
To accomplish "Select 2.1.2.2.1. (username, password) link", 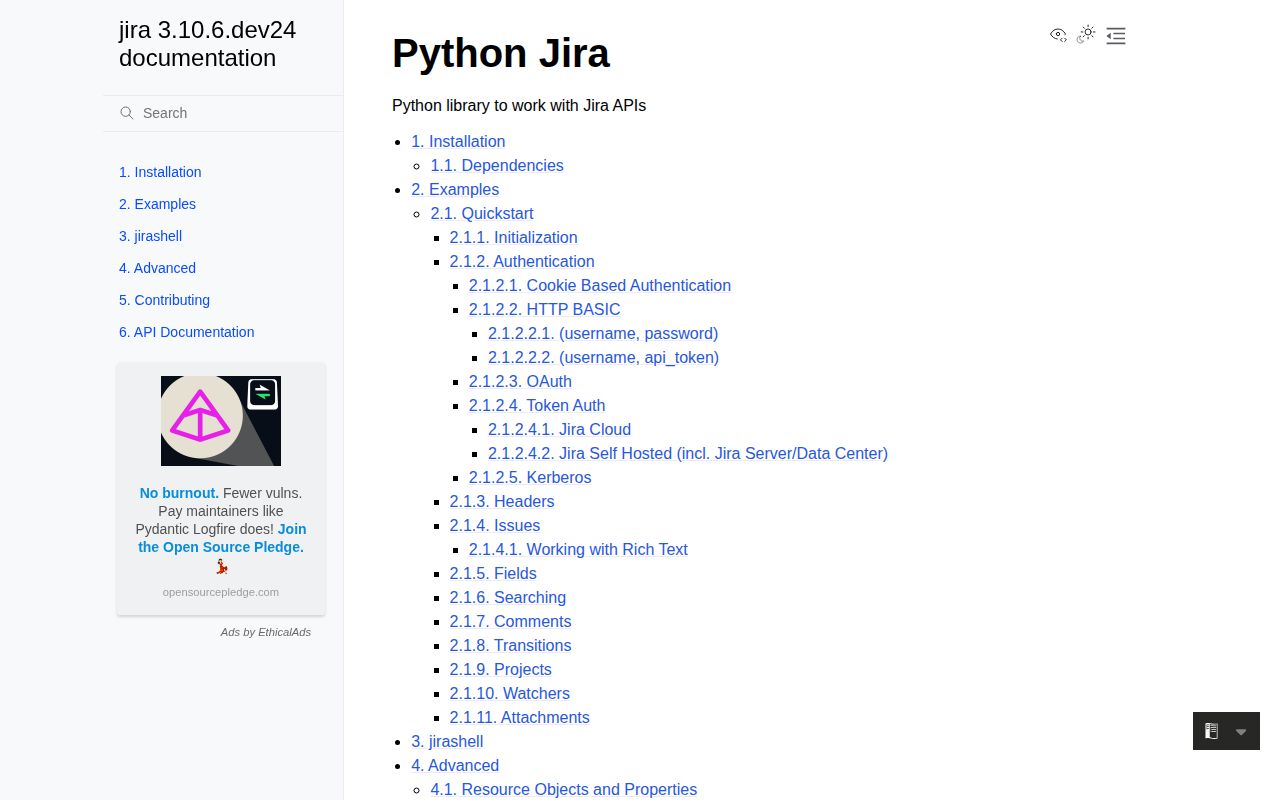I will pyautogui.click(x=603, y=333).
